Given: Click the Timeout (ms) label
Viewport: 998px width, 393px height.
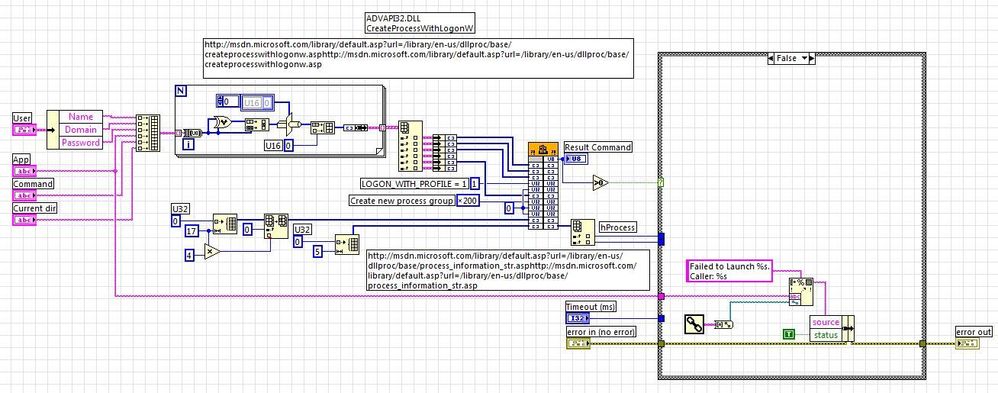Looking at the screenshot, I should pyautogui.click(x=591, y=306).
